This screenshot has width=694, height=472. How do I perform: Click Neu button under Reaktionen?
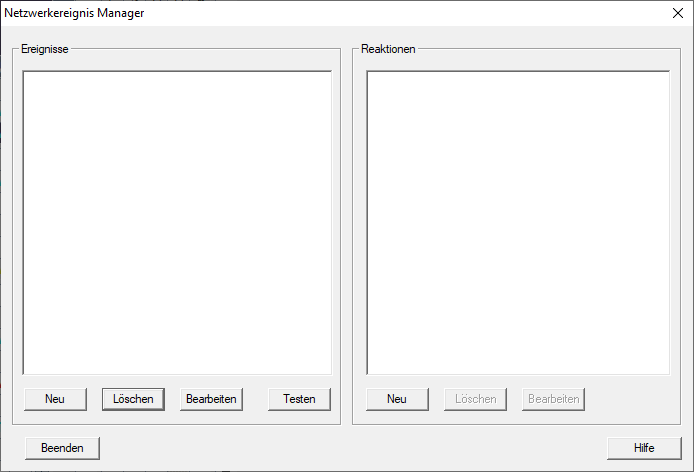pos(397,399)
